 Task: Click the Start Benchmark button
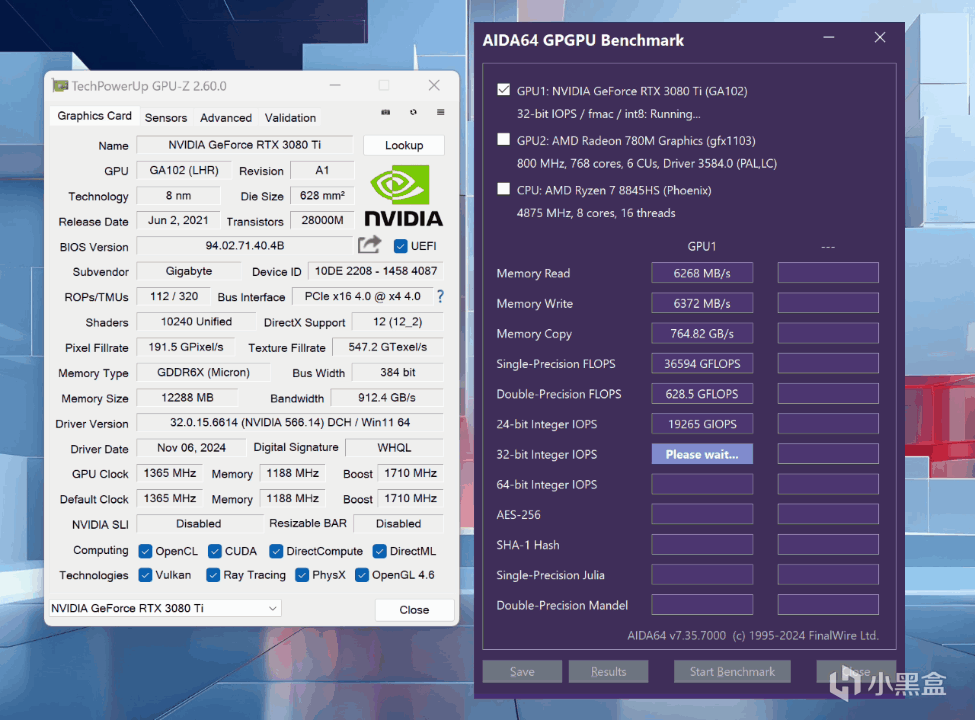point(732,672)
